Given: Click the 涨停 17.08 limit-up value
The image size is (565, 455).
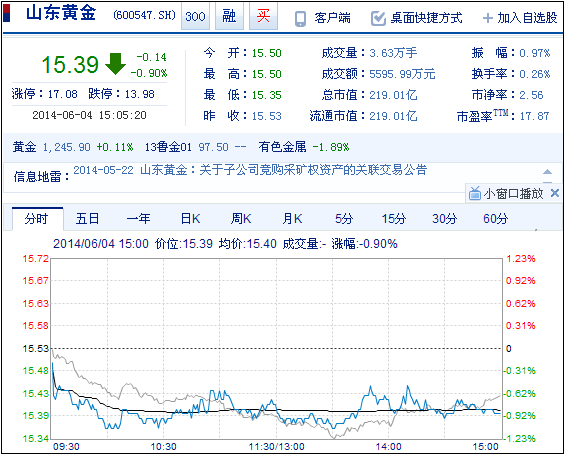Looking at the screenshot, I should [62, 94].
